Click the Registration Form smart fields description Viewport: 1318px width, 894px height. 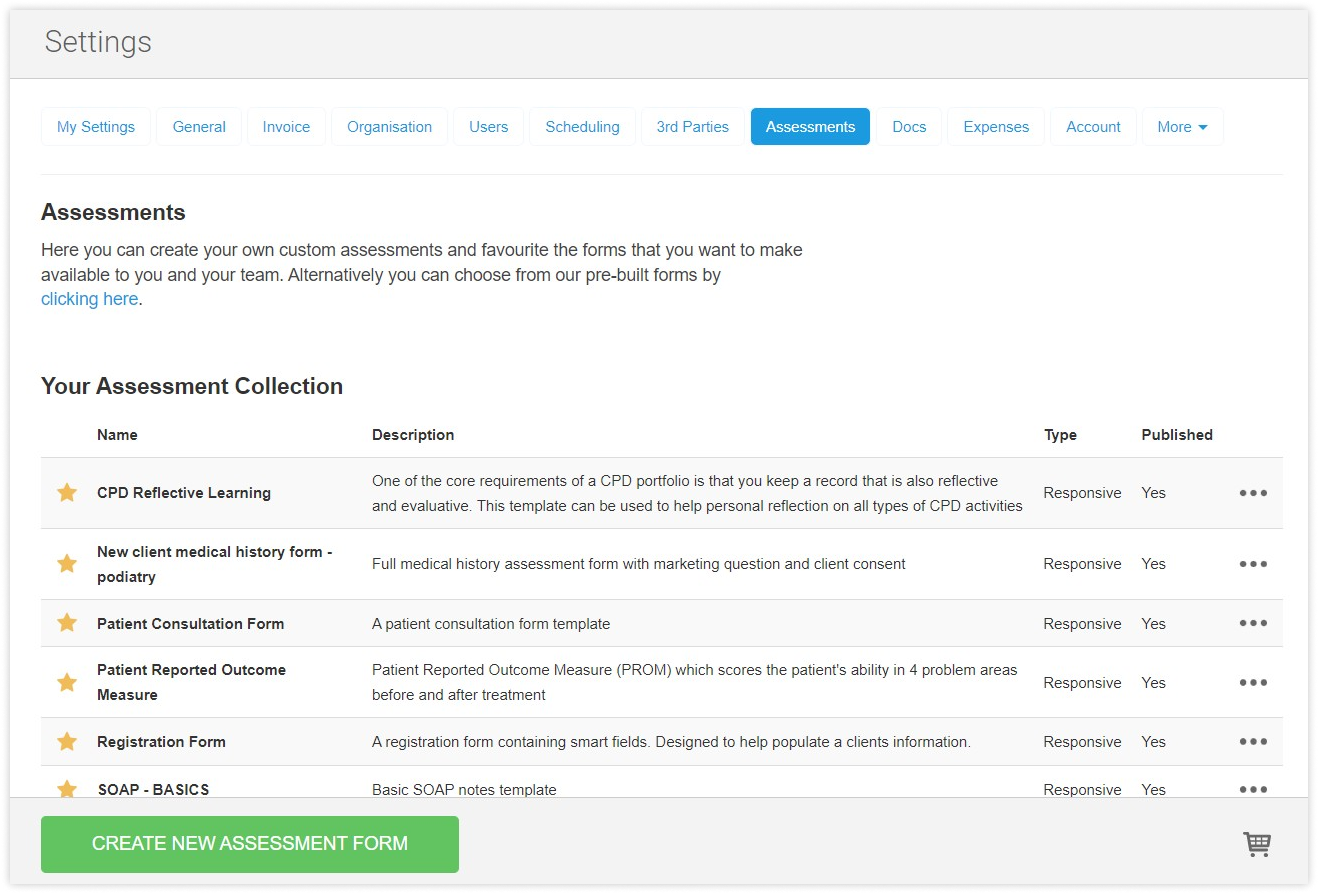[x=671, y=742]
